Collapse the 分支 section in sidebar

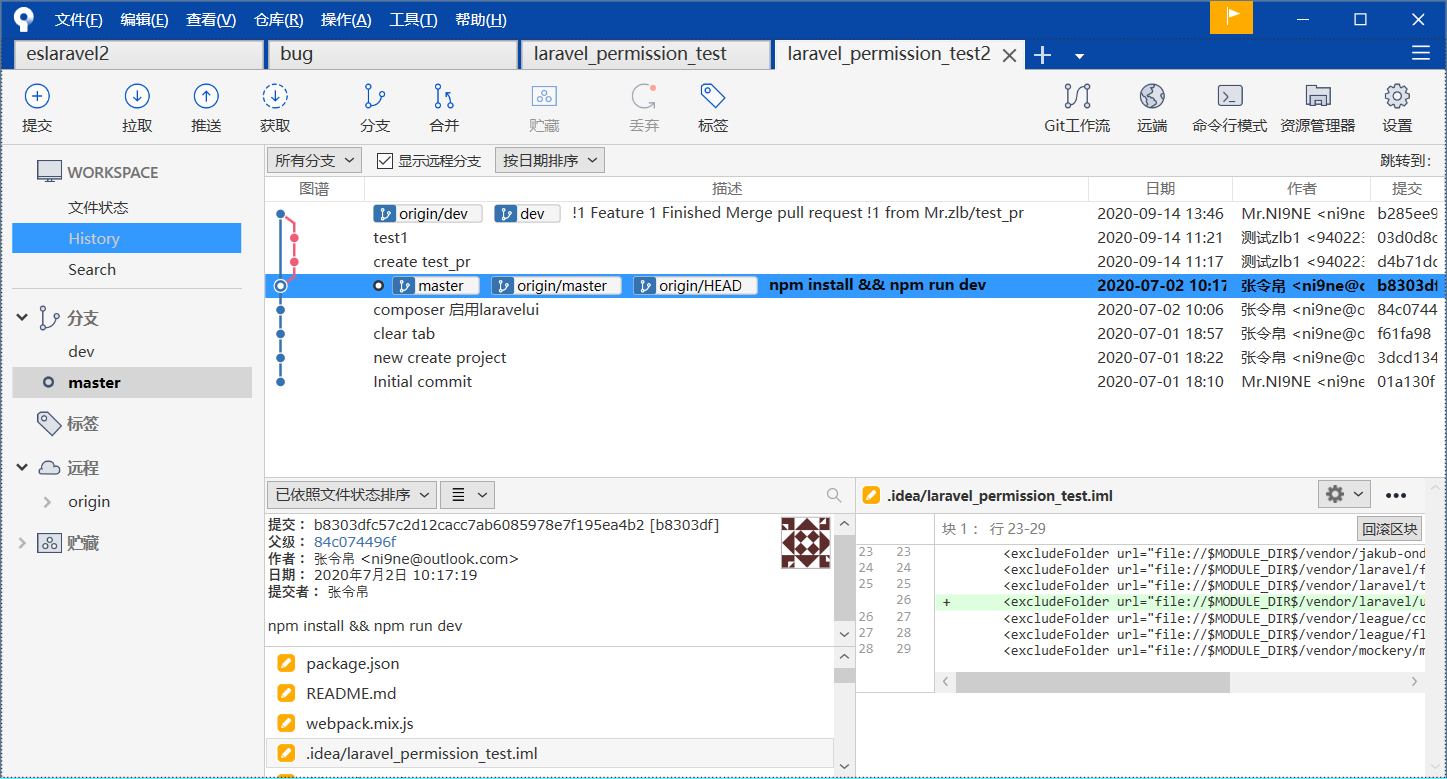(23, 318)
